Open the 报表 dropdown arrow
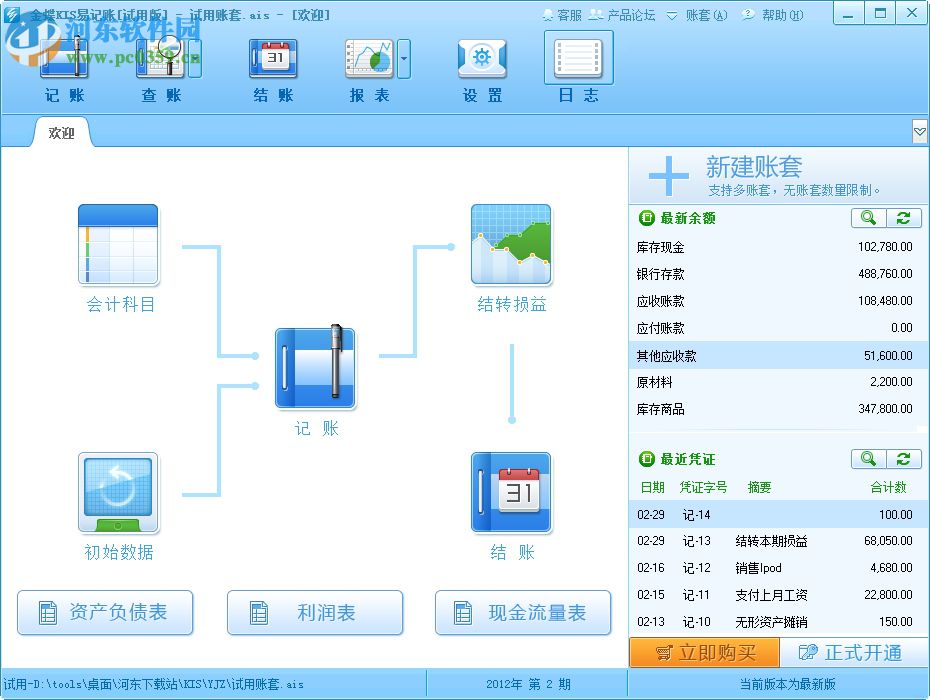The image size is (930, 700). point(404,60)
